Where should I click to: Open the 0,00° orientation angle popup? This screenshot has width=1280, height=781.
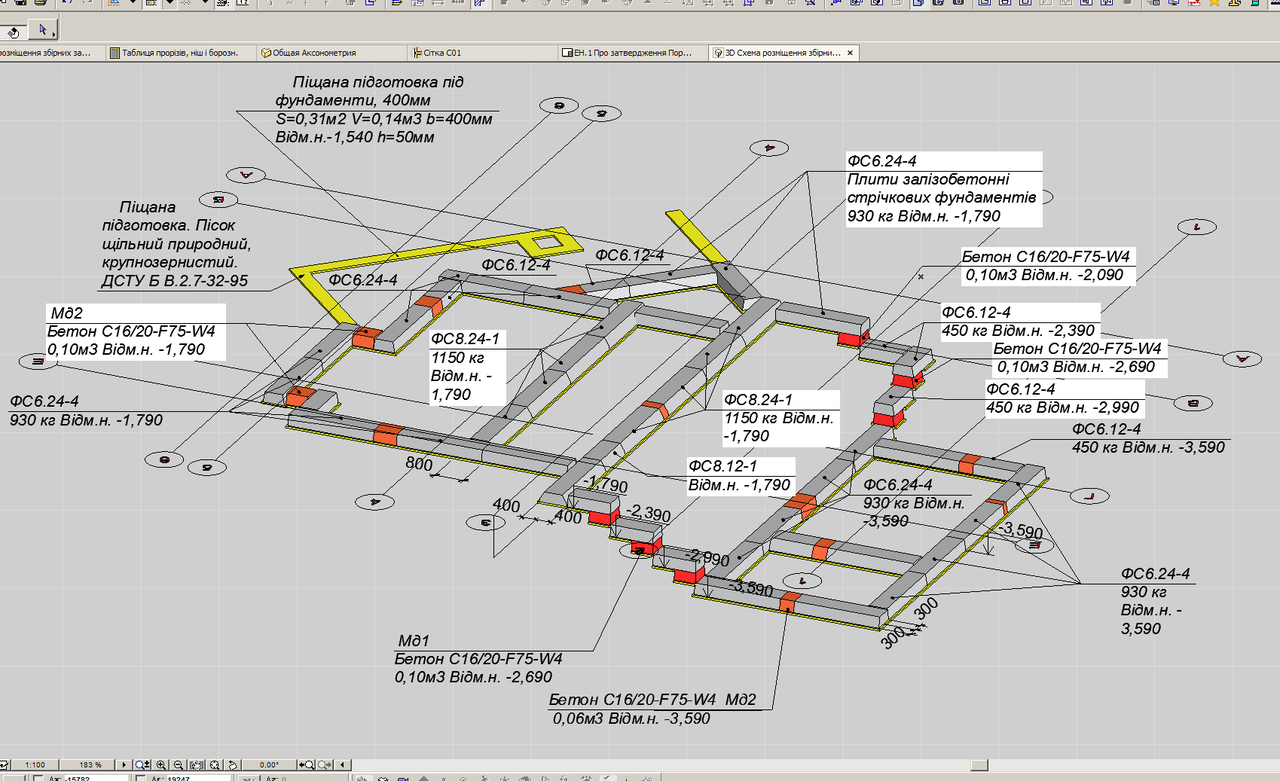click(x=268, y=765)
